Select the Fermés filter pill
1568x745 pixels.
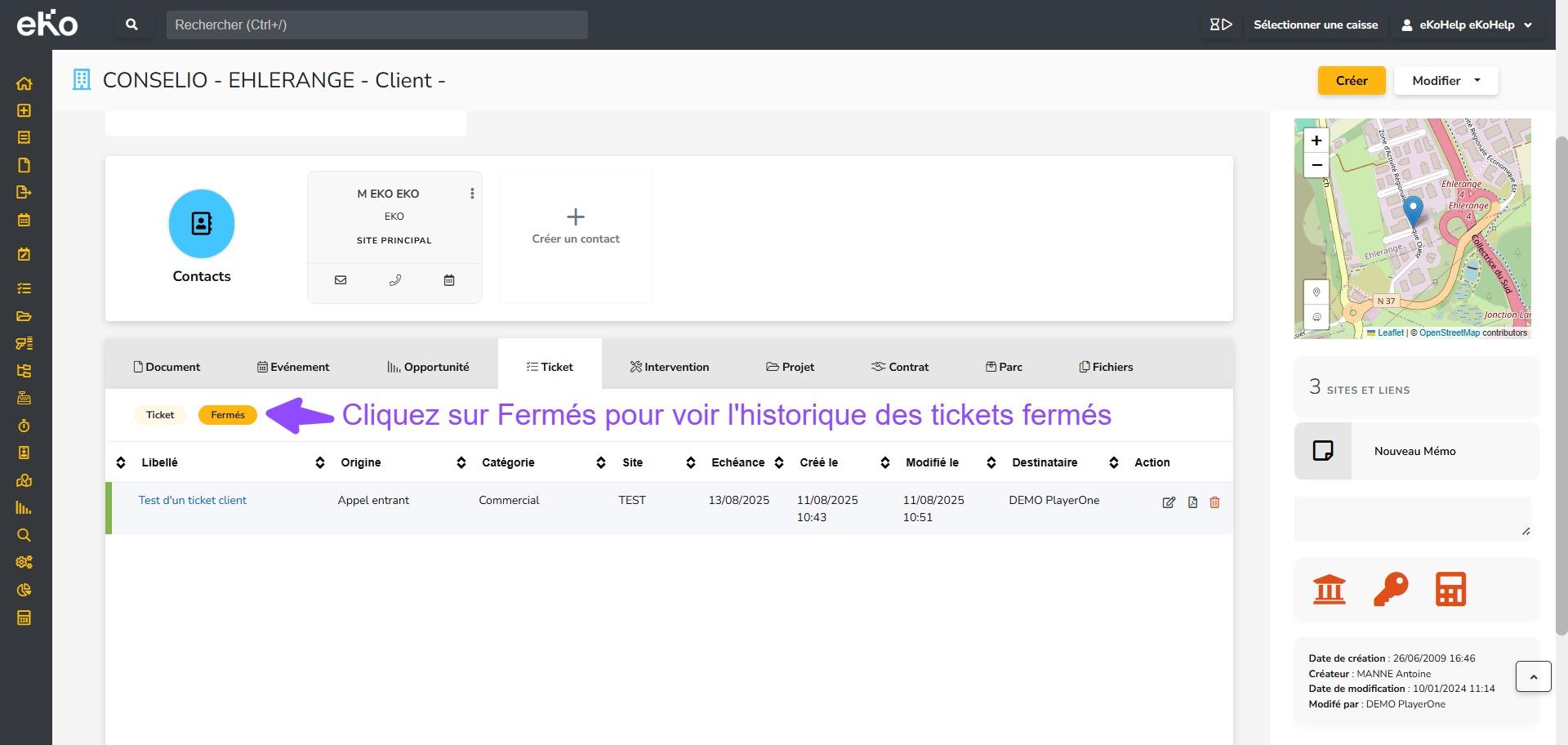click(228, 415)
